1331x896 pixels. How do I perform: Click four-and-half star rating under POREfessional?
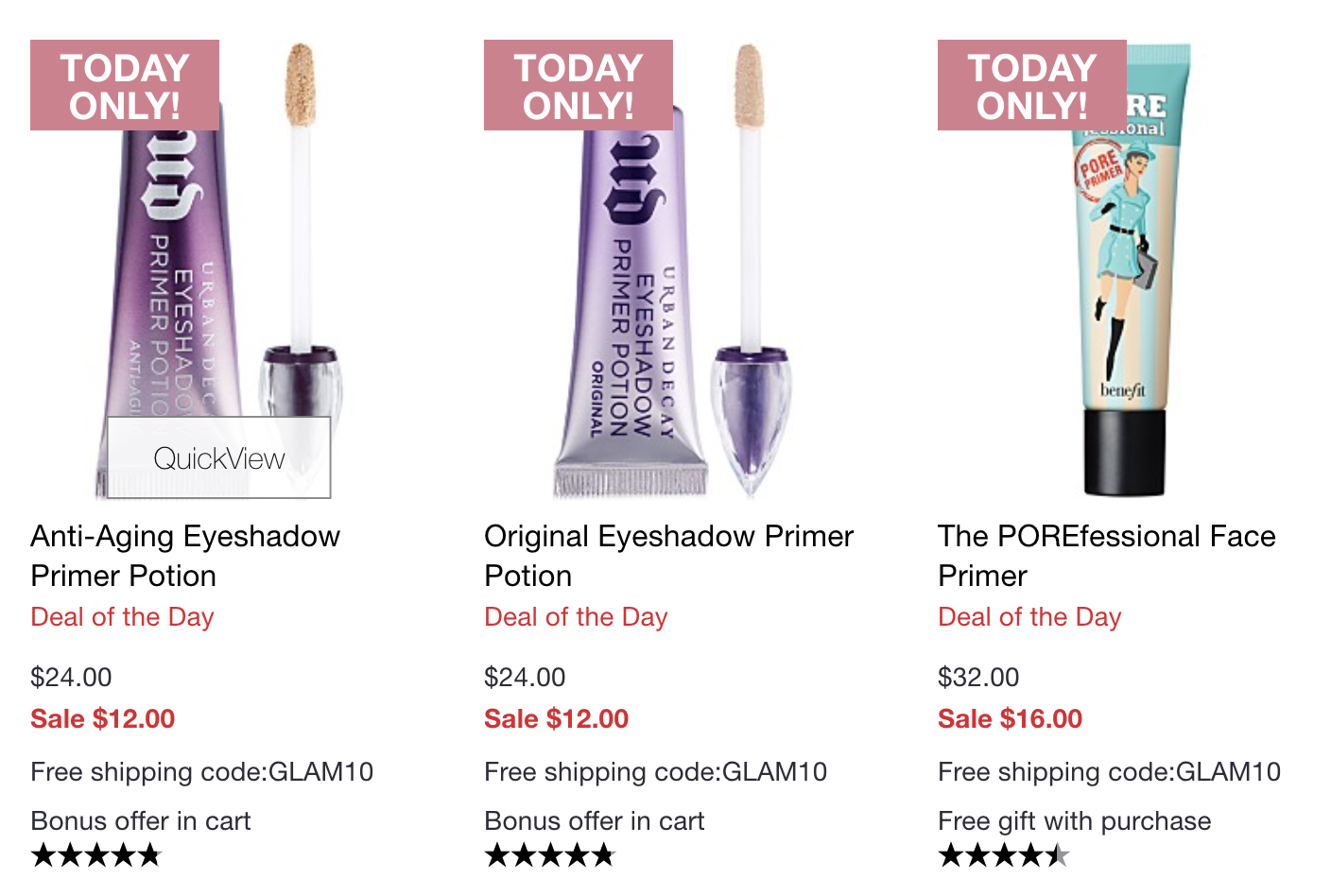1004,856
